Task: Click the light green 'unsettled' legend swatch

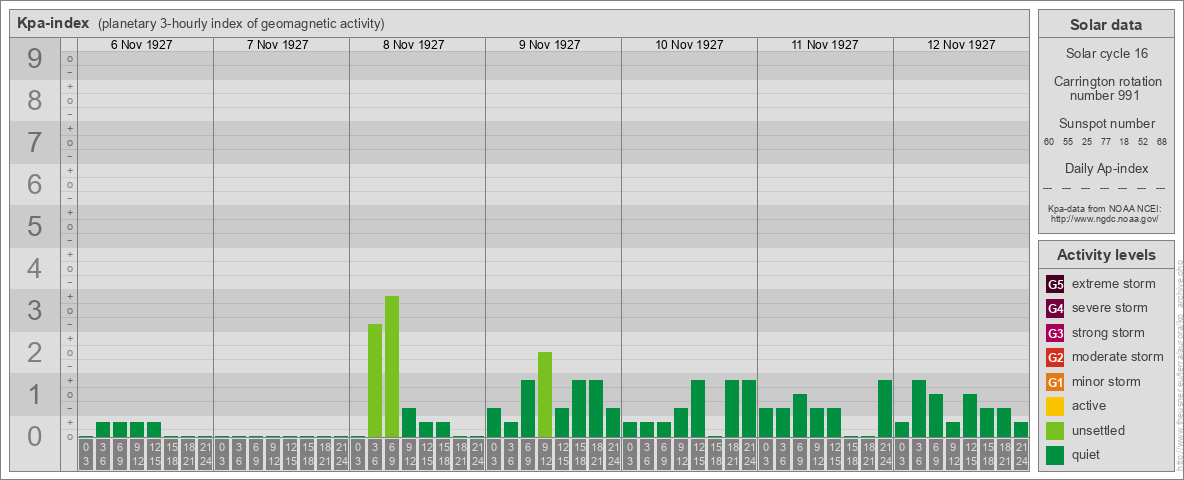Action: pos(1056,430)
